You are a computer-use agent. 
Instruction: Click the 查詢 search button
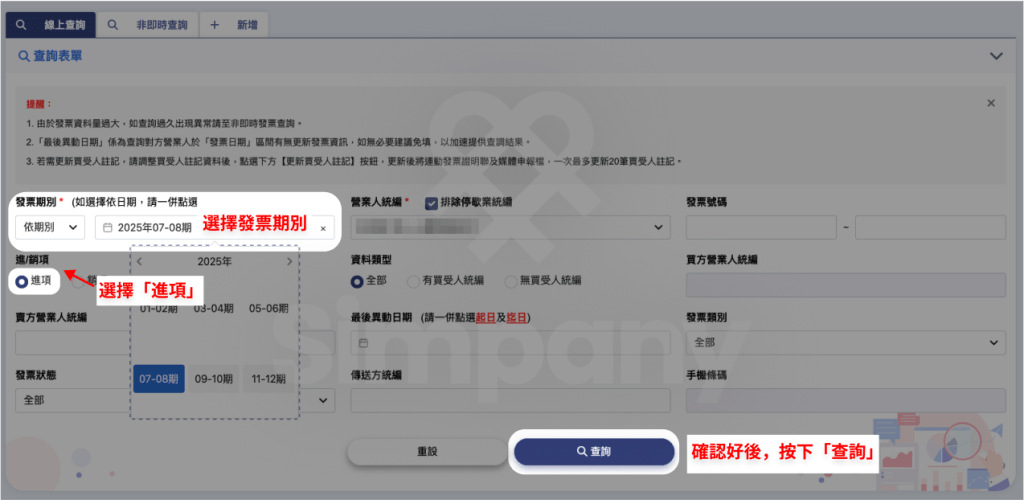coord(594,452)
